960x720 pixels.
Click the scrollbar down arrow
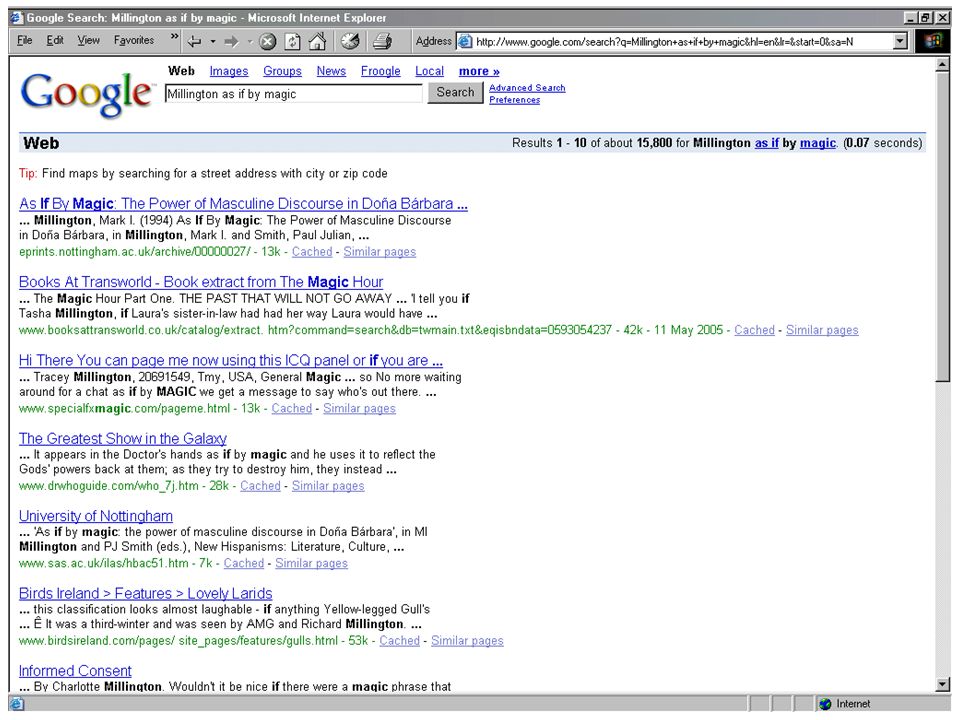tap(943, 684)
